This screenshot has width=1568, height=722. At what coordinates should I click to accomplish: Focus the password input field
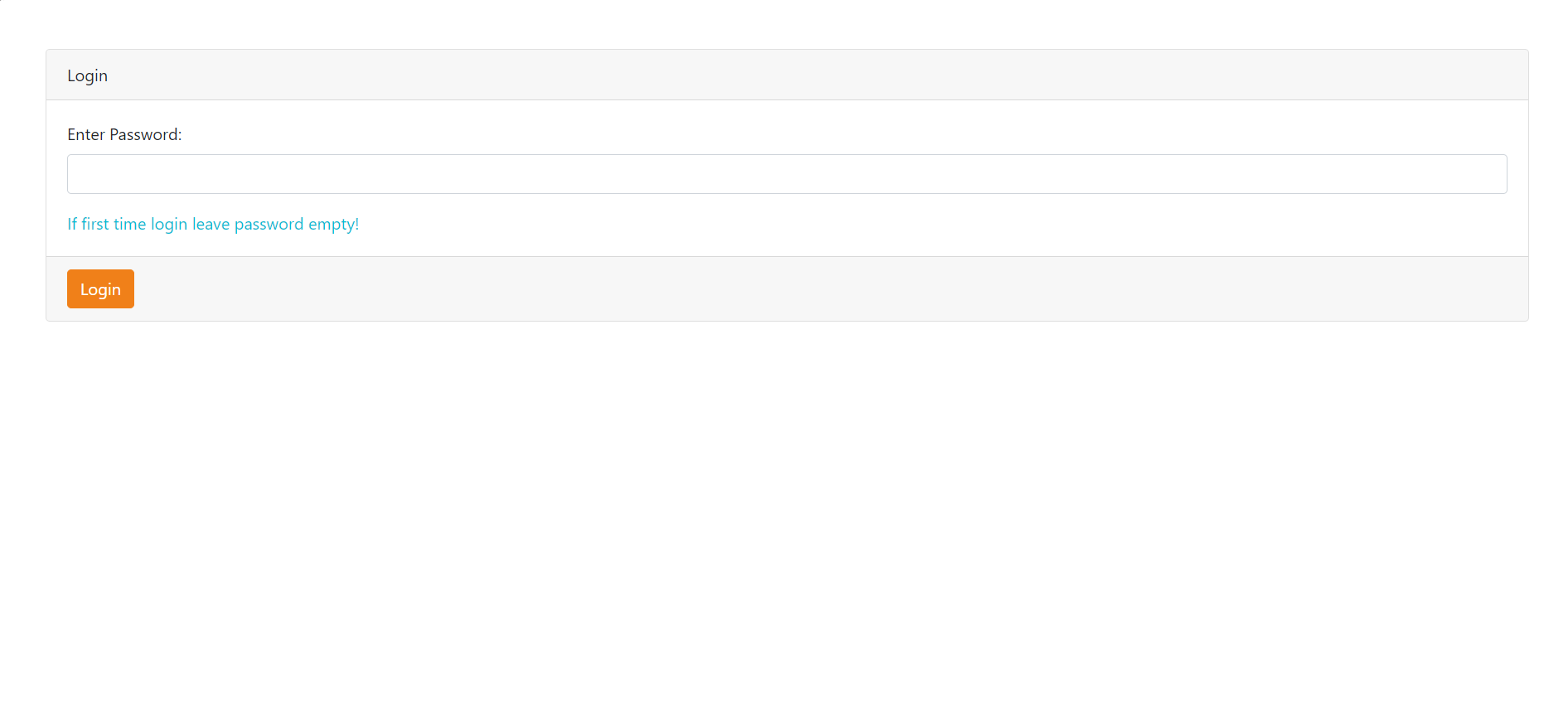point(786,174)
